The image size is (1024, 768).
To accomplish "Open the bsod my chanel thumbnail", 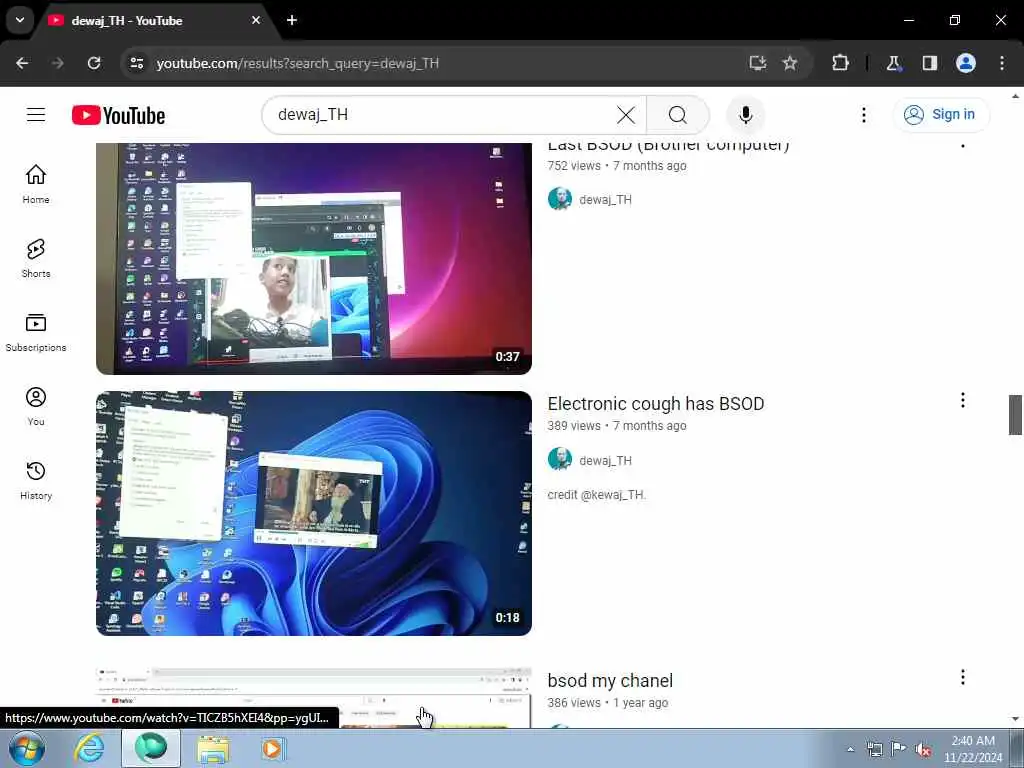I will [x=314, y=698].
